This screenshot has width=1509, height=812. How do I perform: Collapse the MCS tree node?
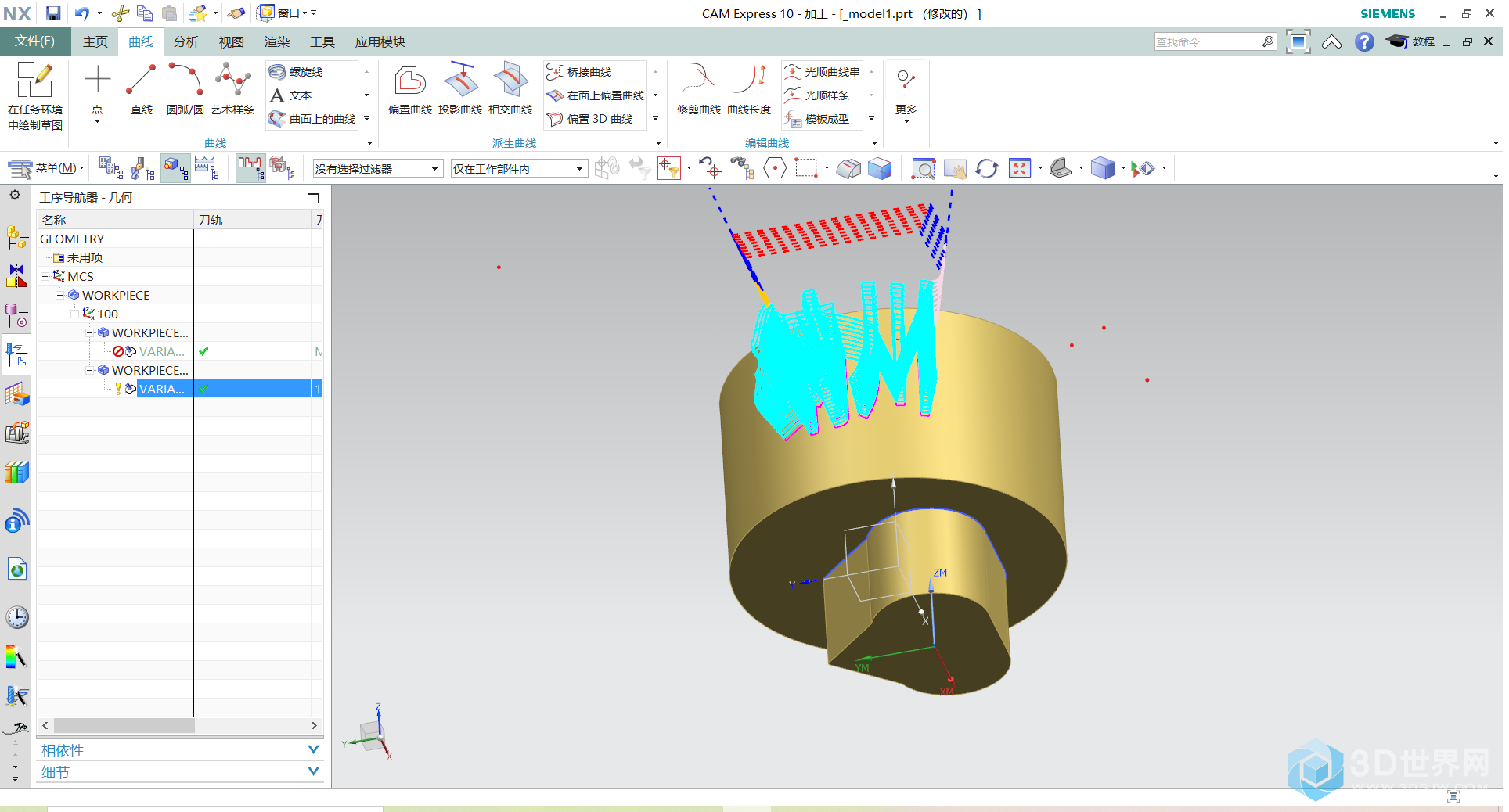coord(45,276)
